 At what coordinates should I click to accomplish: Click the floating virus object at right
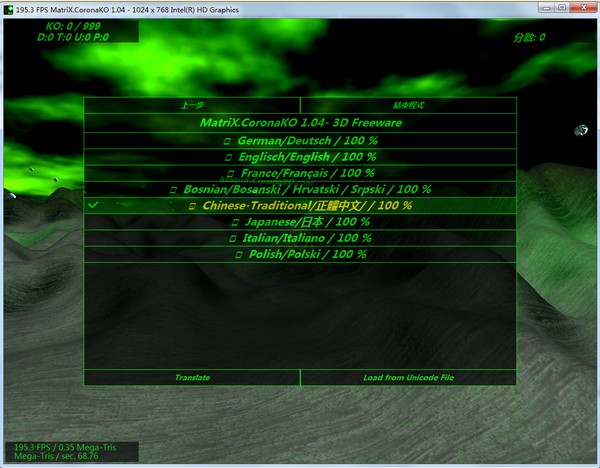point(580,130)
